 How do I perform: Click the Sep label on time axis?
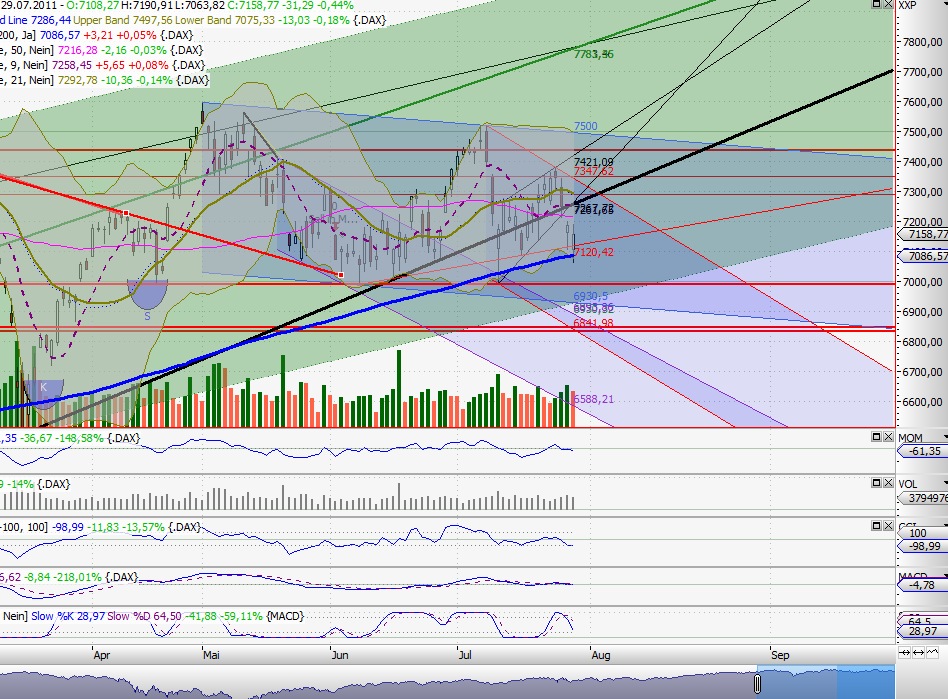tap(780, 655)
